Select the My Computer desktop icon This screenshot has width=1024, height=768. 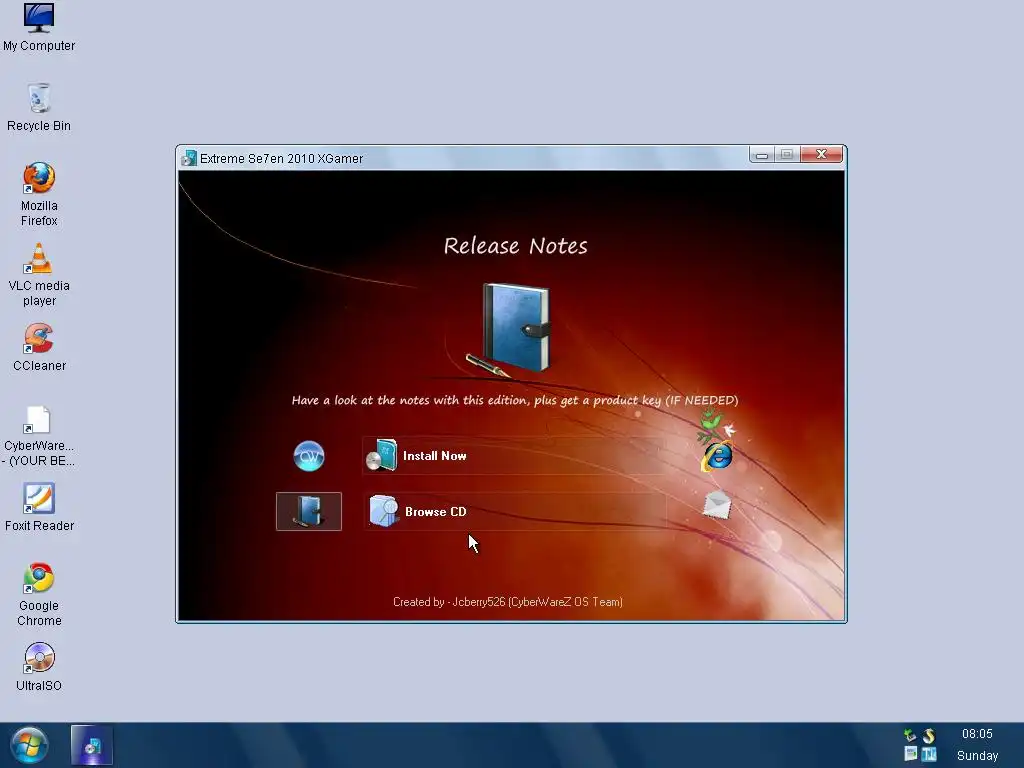click(x=39, y=27)
